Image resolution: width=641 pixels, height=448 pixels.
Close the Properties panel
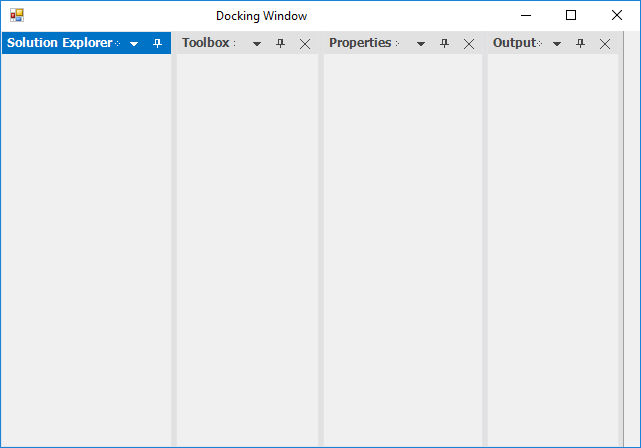coord(469,44)
